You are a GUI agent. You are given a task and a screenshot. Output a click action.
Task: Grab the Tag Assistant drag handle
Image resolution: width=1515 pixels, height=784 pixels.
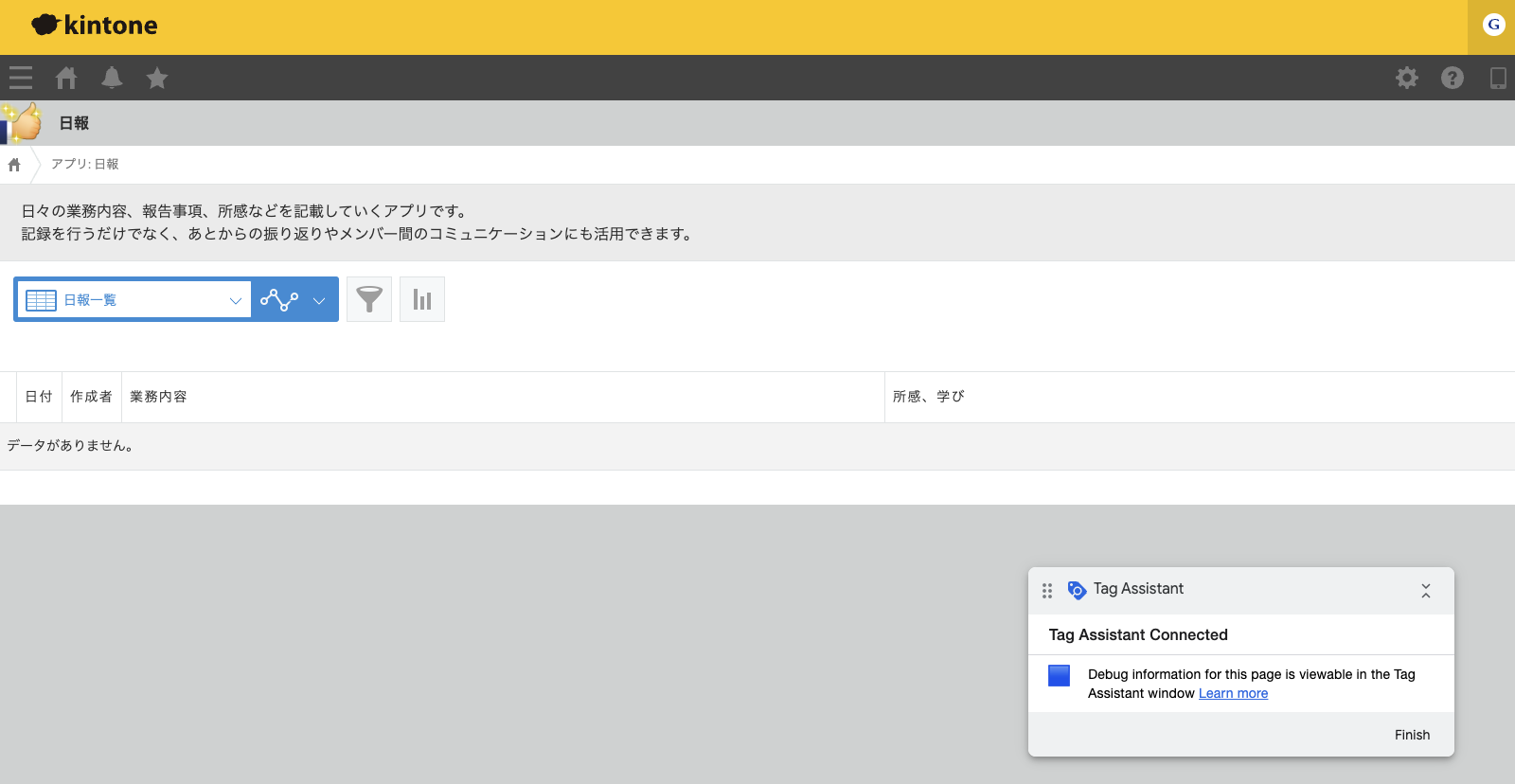pyautogui.click(x=1047, y=591)
